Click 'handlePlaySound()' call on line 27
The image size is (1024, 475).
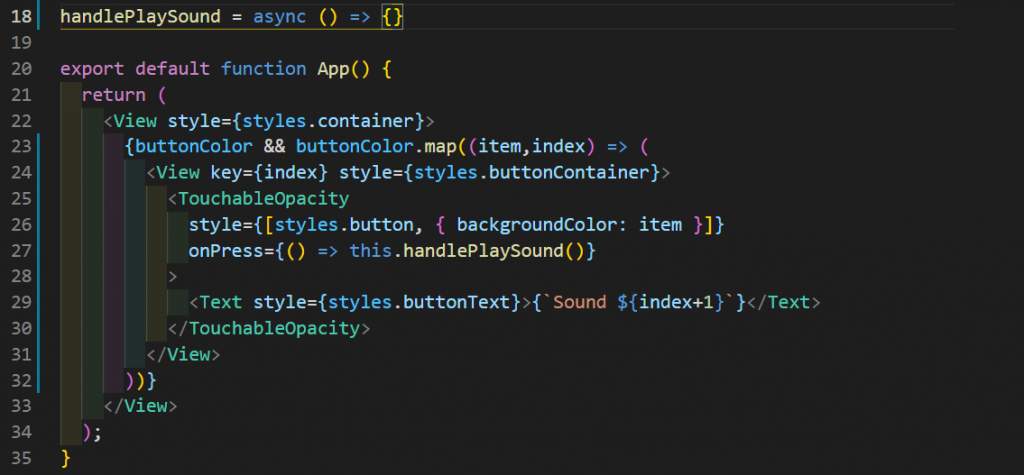(x=494, y=250)
